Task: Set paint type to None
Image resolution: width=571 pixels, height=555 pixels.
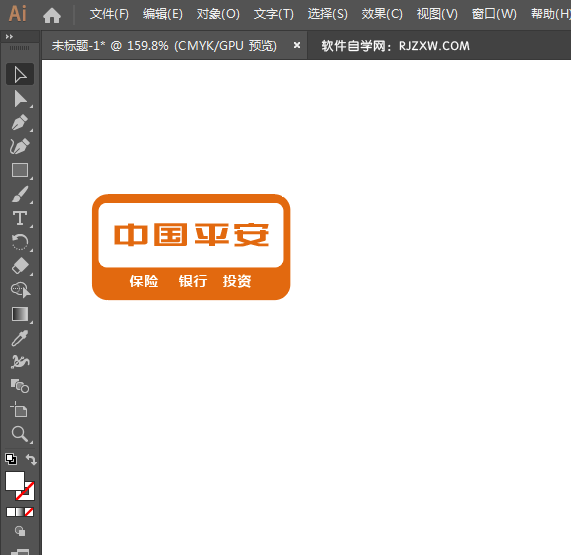Action: coord(29,512)
